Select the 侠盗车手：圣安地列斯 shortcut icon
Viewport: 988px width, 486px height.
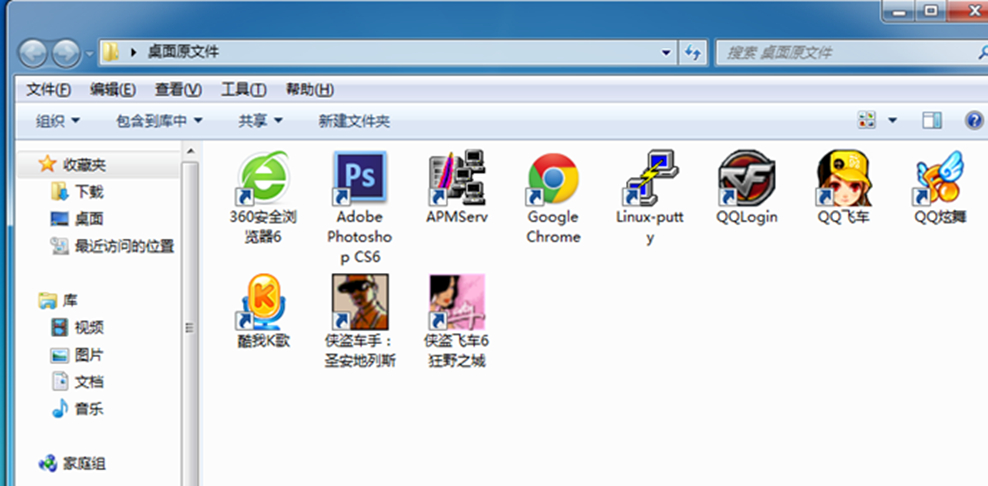point(359,301)
